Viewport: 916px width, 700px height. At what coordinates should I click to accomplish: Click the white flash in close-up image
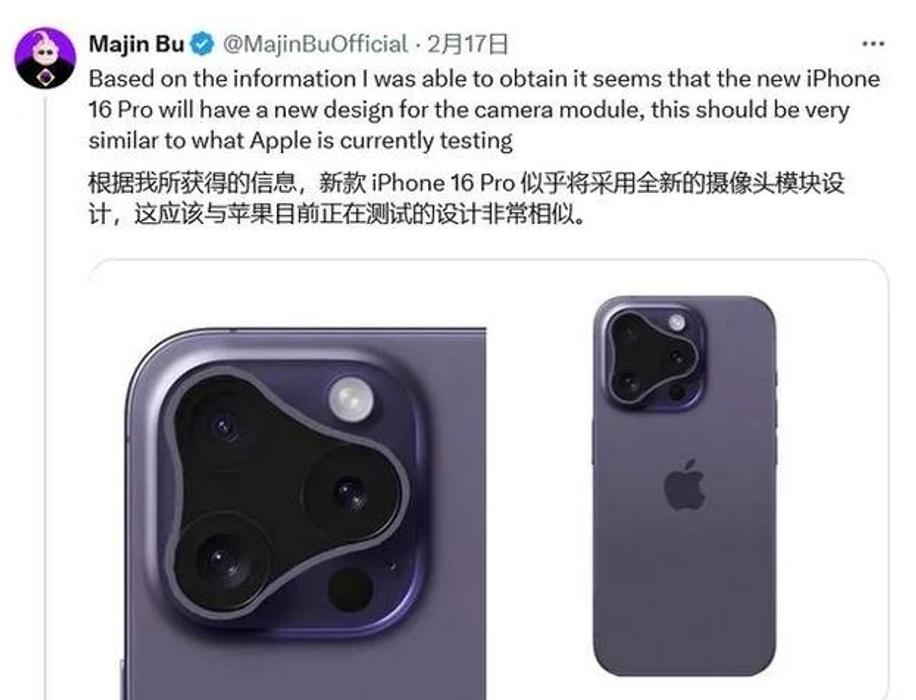click(x=351, y=399)
